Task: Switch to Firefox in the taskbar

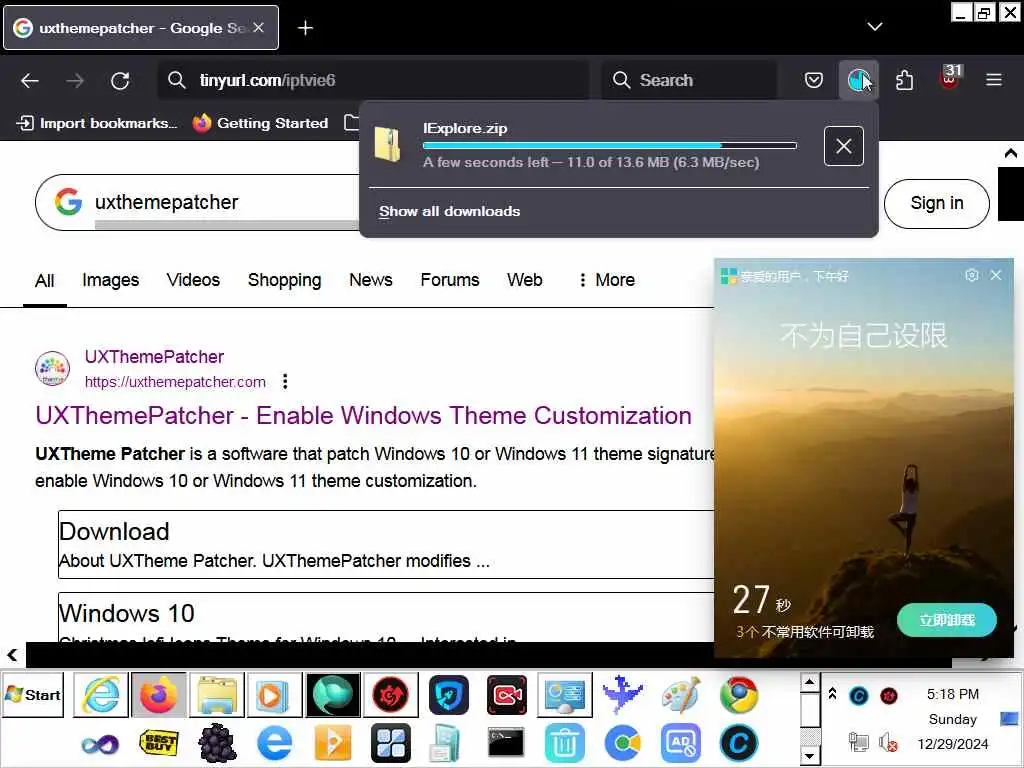Action: click(x=159, y=695)
